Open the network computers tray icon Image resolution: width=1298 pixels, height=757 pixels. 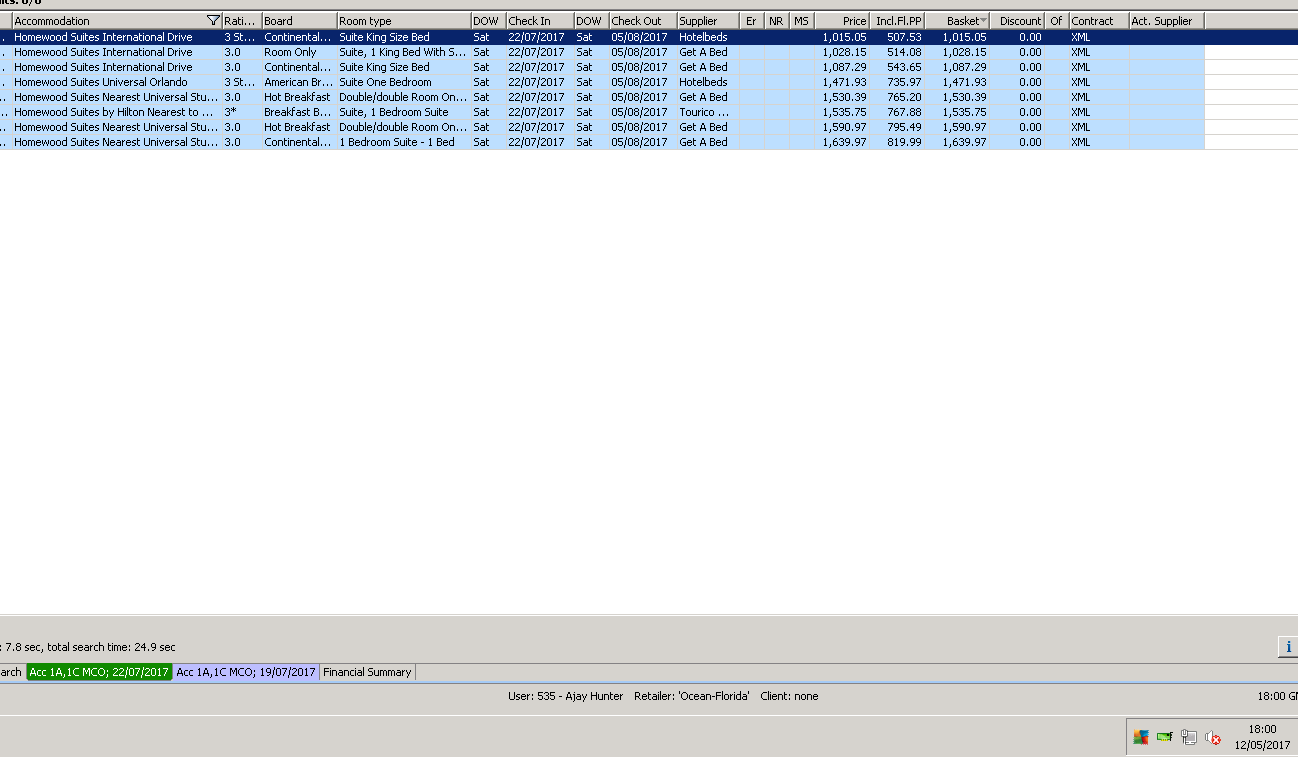[x=1189, y=738]
